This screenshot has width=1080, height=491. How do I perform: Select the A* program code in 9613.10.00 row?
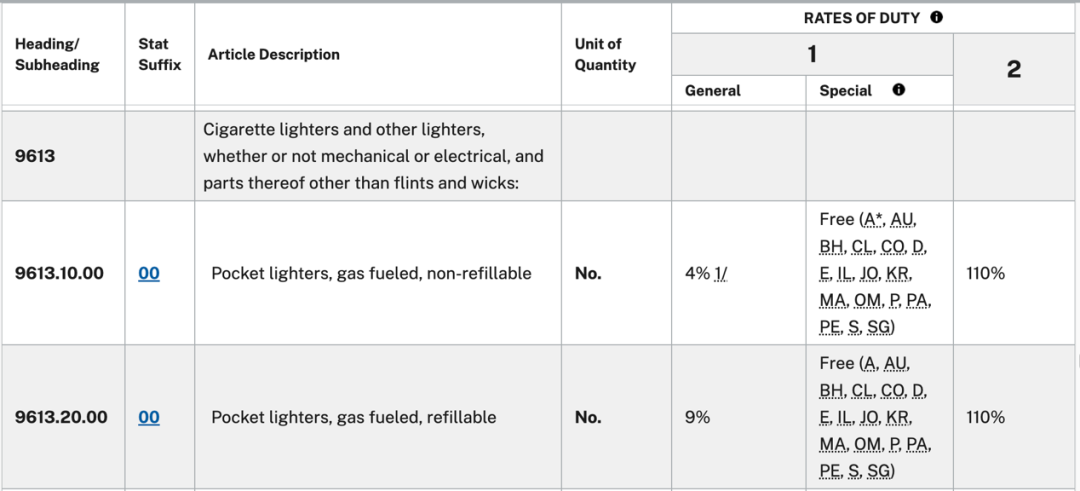pyautogui.click(x=874, y=220)
